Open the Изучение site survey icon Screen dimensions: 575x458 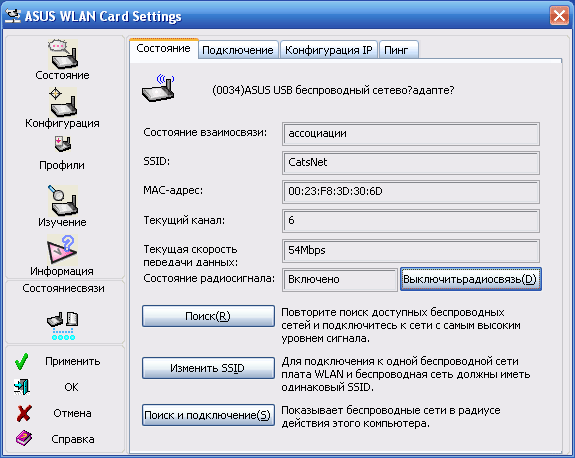point(62,200)
